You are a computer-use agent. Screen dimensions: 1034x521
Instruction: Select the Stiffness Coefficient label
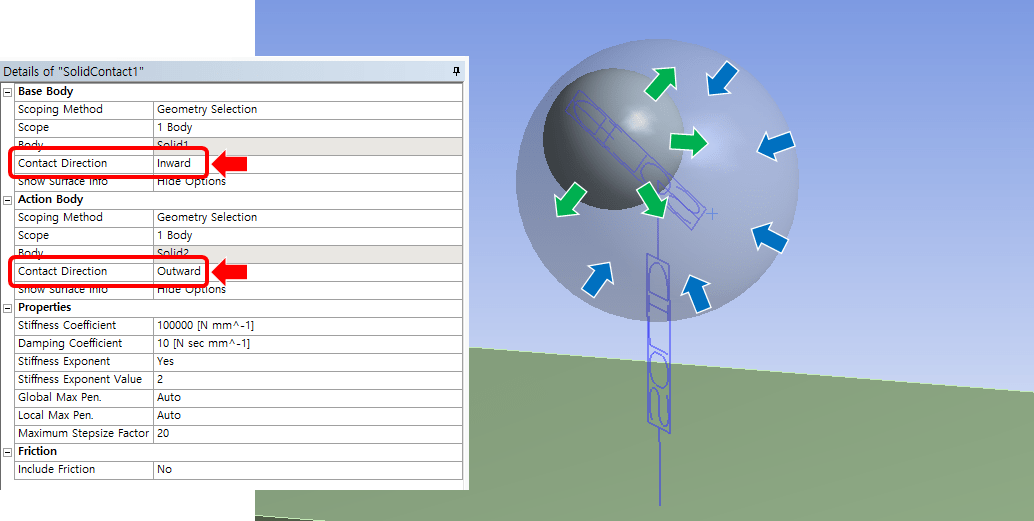(67, 326)
